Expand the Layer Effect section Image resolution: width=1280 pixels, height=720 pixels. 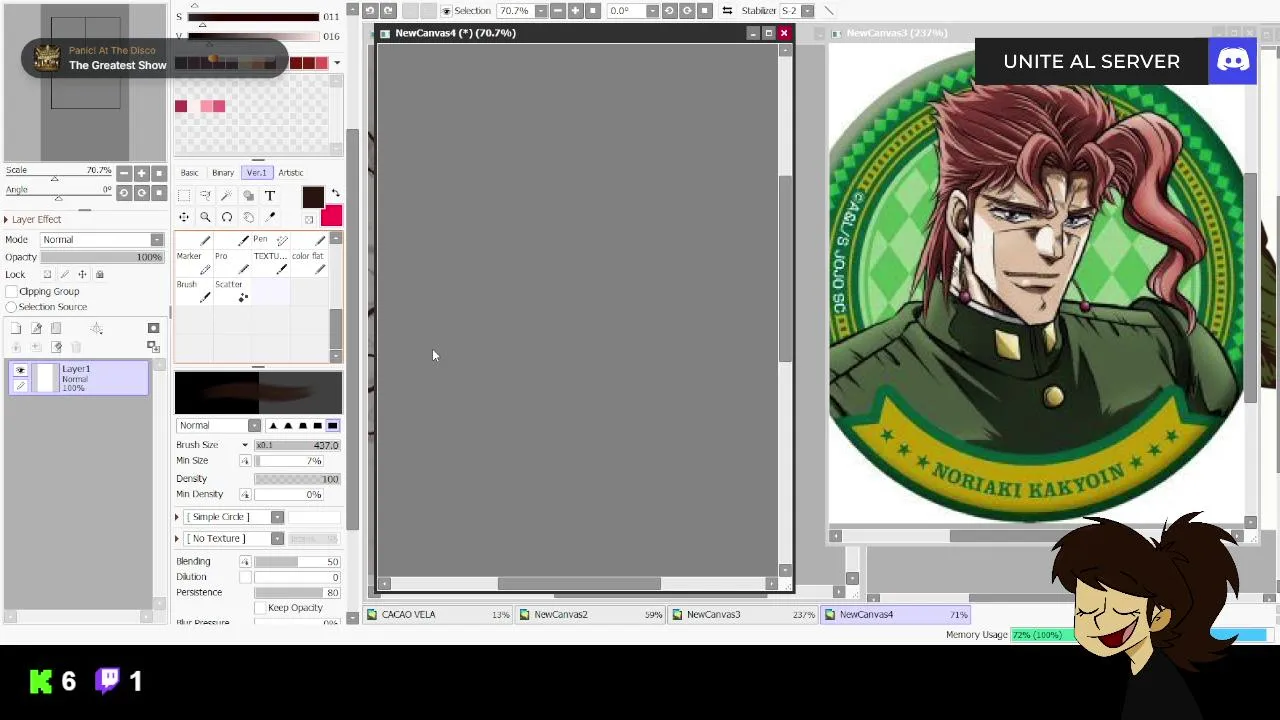(x=6, y=219)
